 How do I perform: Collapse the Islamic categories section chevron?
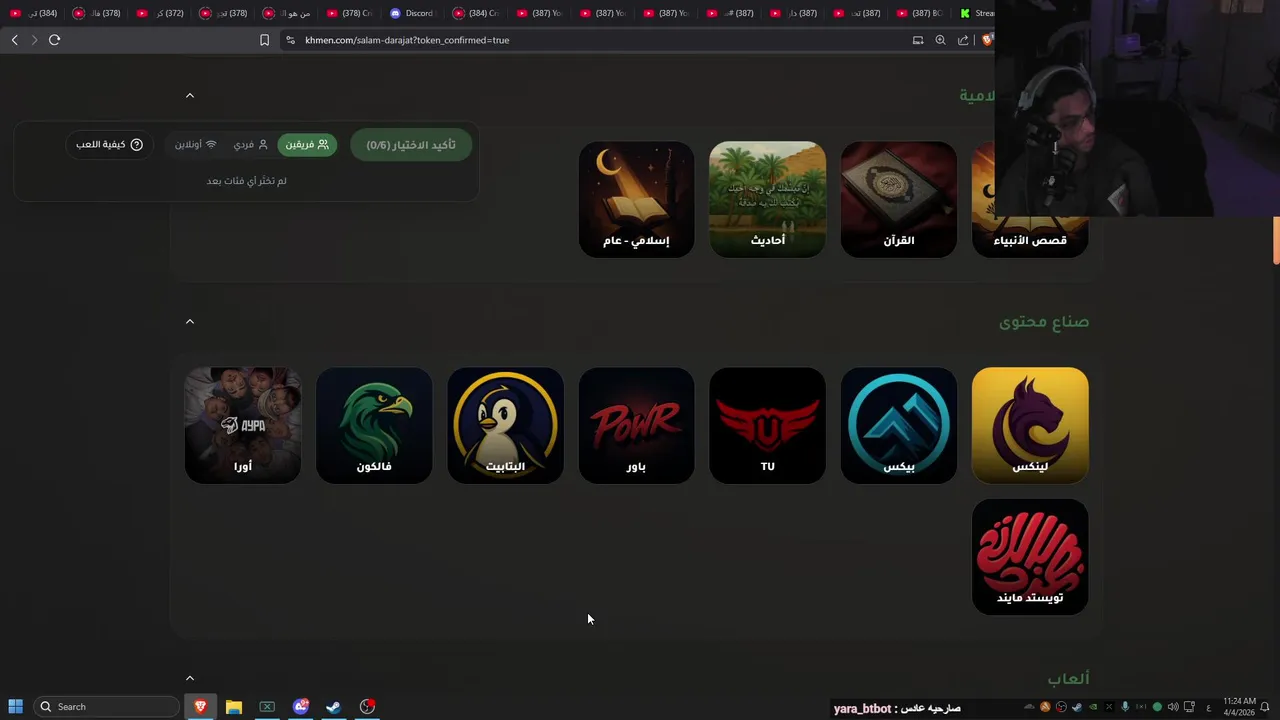pos(189,95)
